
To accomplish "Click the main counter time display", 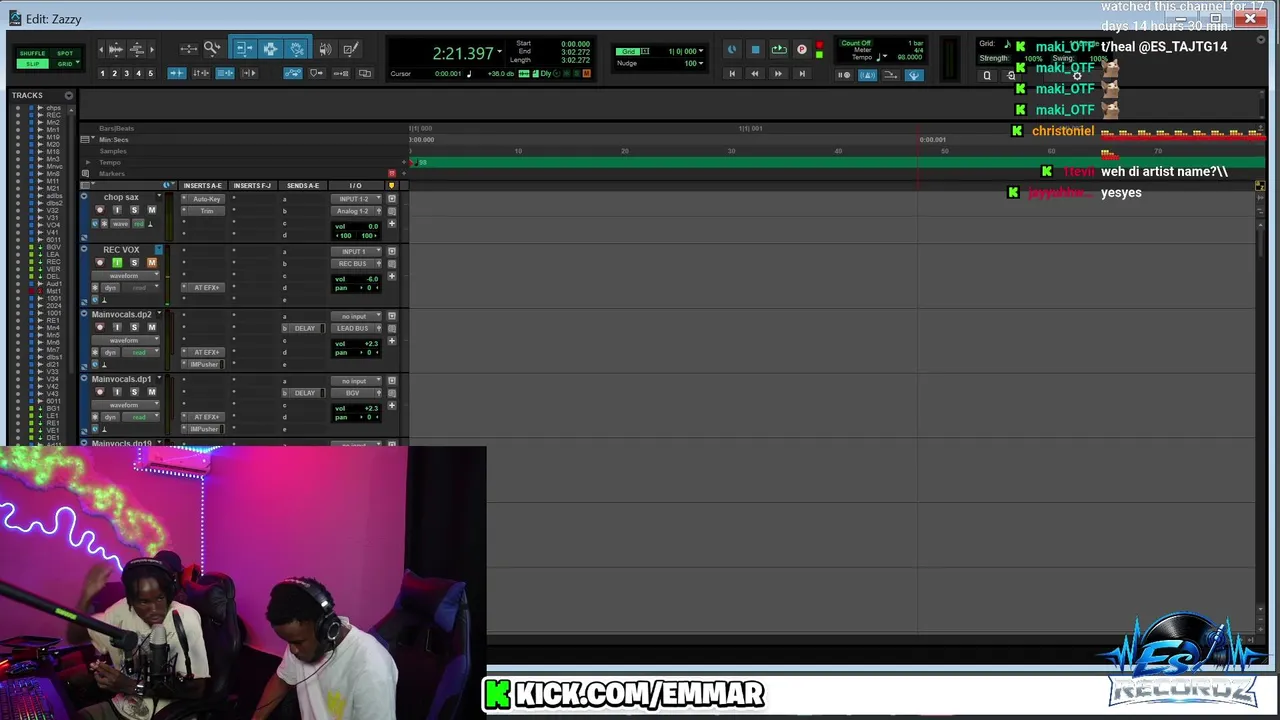I will click(x=463, y=54).
